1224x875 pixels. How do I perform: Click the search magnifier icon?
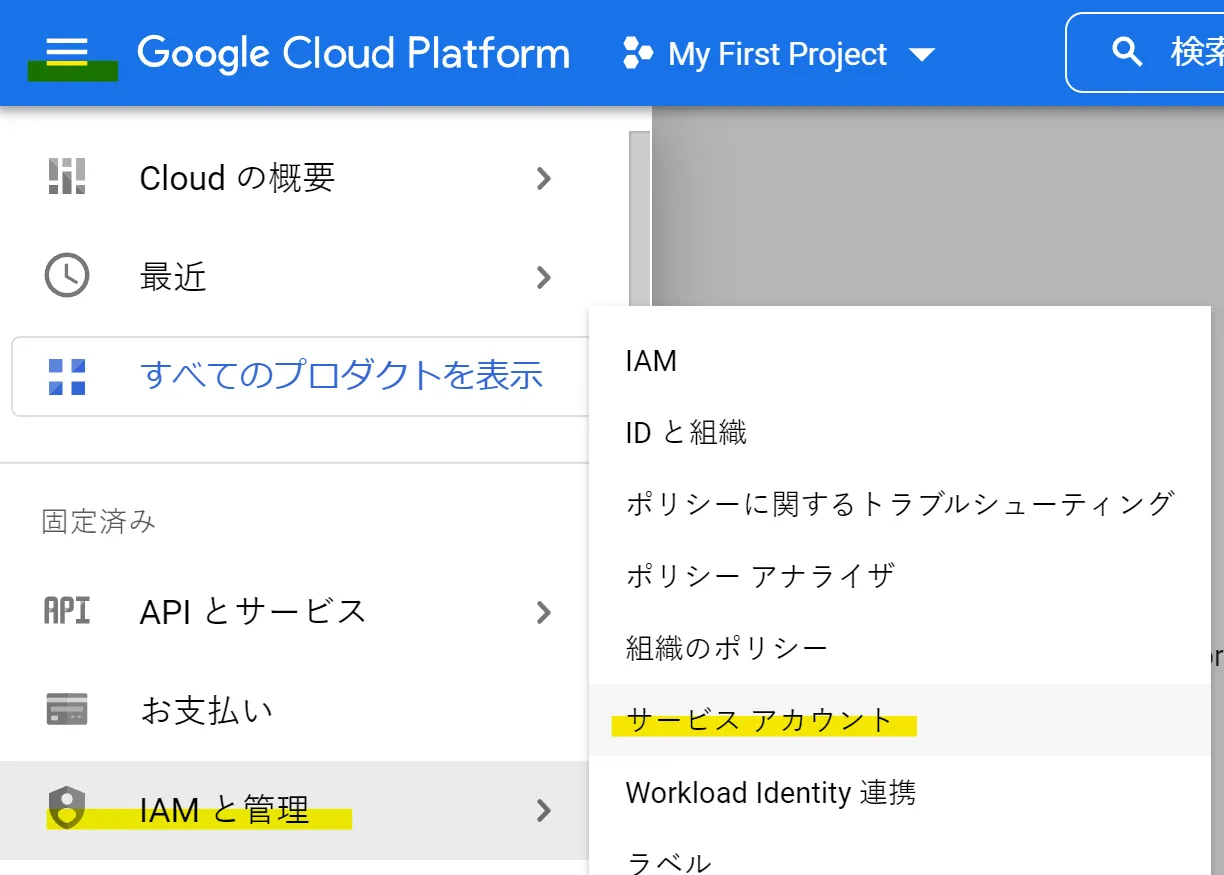(x=1128, y=52)
